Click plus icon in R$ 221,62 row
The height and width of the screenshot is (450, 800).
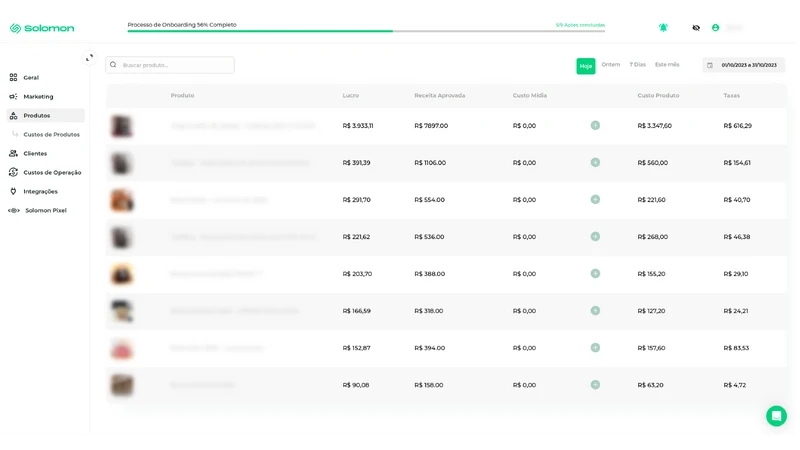pos(595,236)
